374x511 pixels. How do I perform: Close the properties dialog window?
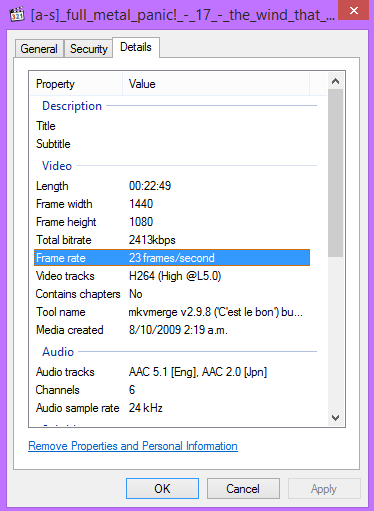[x=354, y=10]
